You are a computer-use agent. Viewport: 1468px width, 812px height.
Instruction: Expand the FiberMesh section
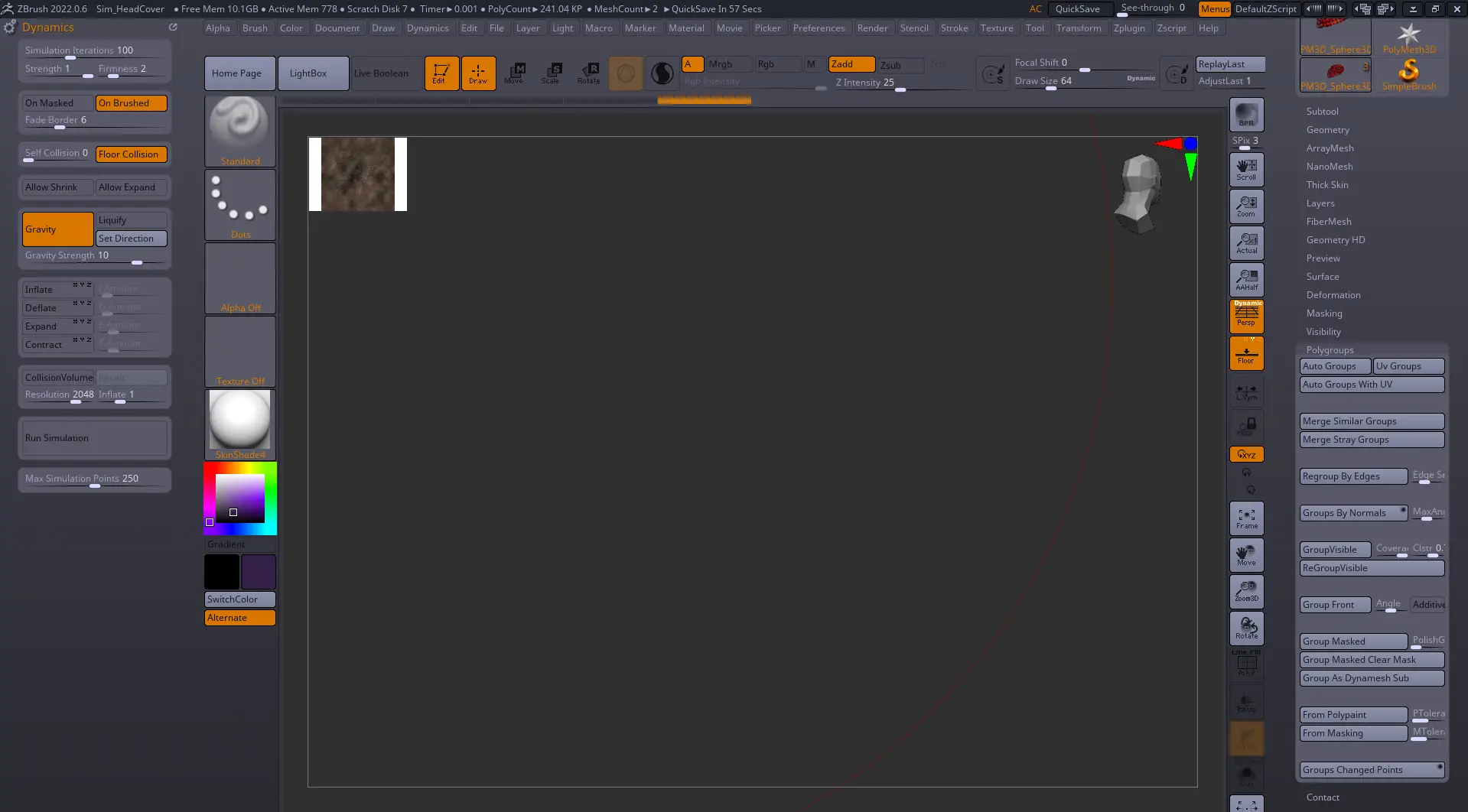tap(1329, 222)
